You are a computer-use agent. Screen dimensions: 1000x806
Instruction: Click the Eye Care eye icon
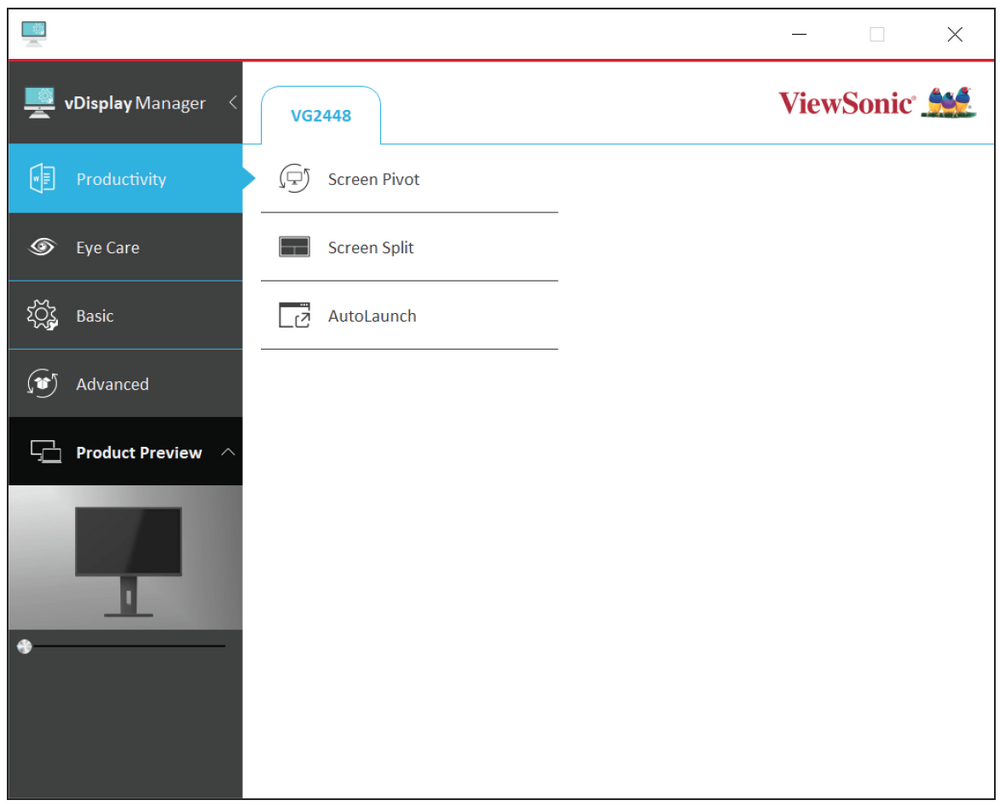tap(43, 247)
